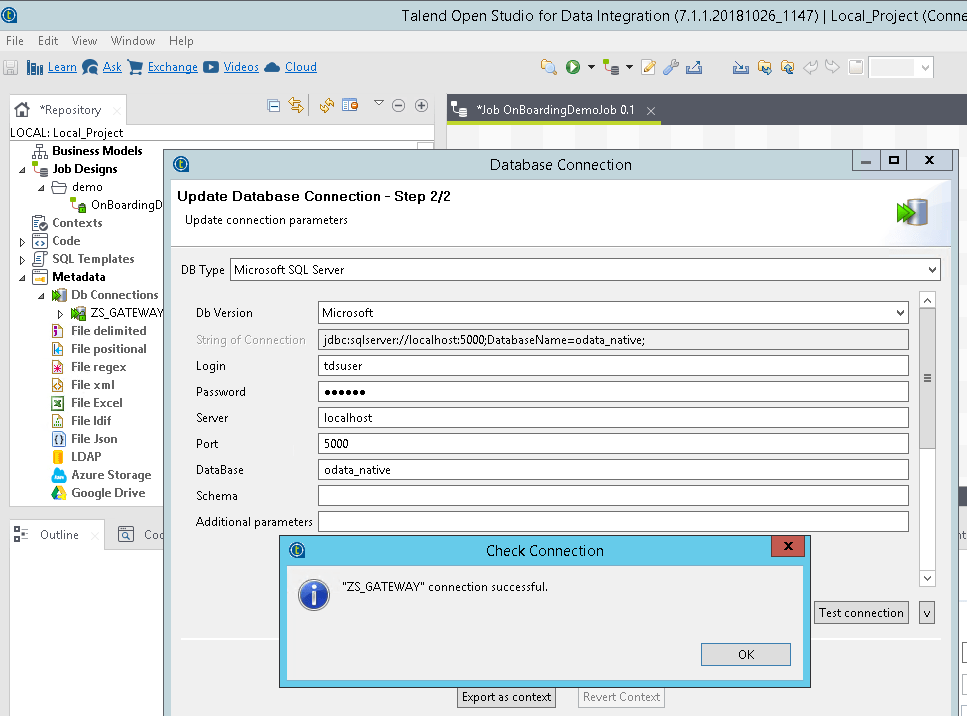This screenshot has height=716, width=967.
Task: Collapse the Job Designs tree node
Action: coord(22,170)
